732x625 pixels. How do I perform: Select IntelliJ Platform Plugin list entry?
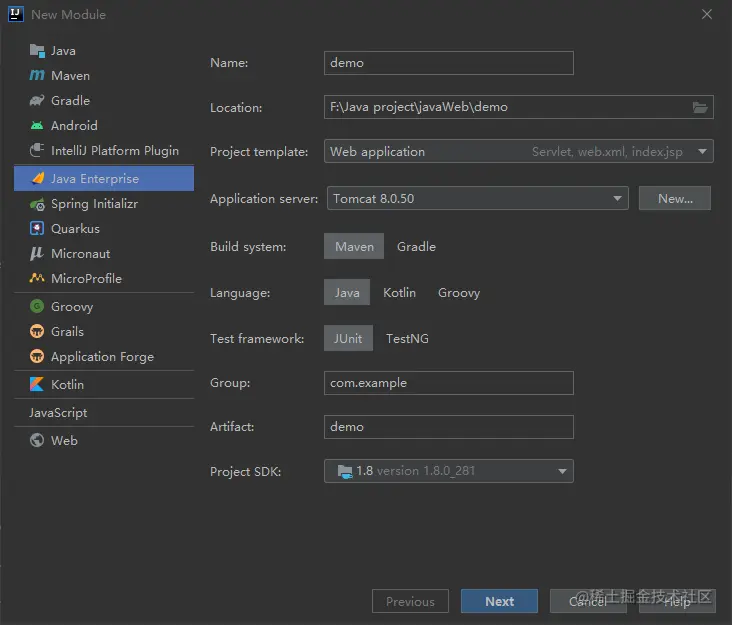tap(104, 150)
